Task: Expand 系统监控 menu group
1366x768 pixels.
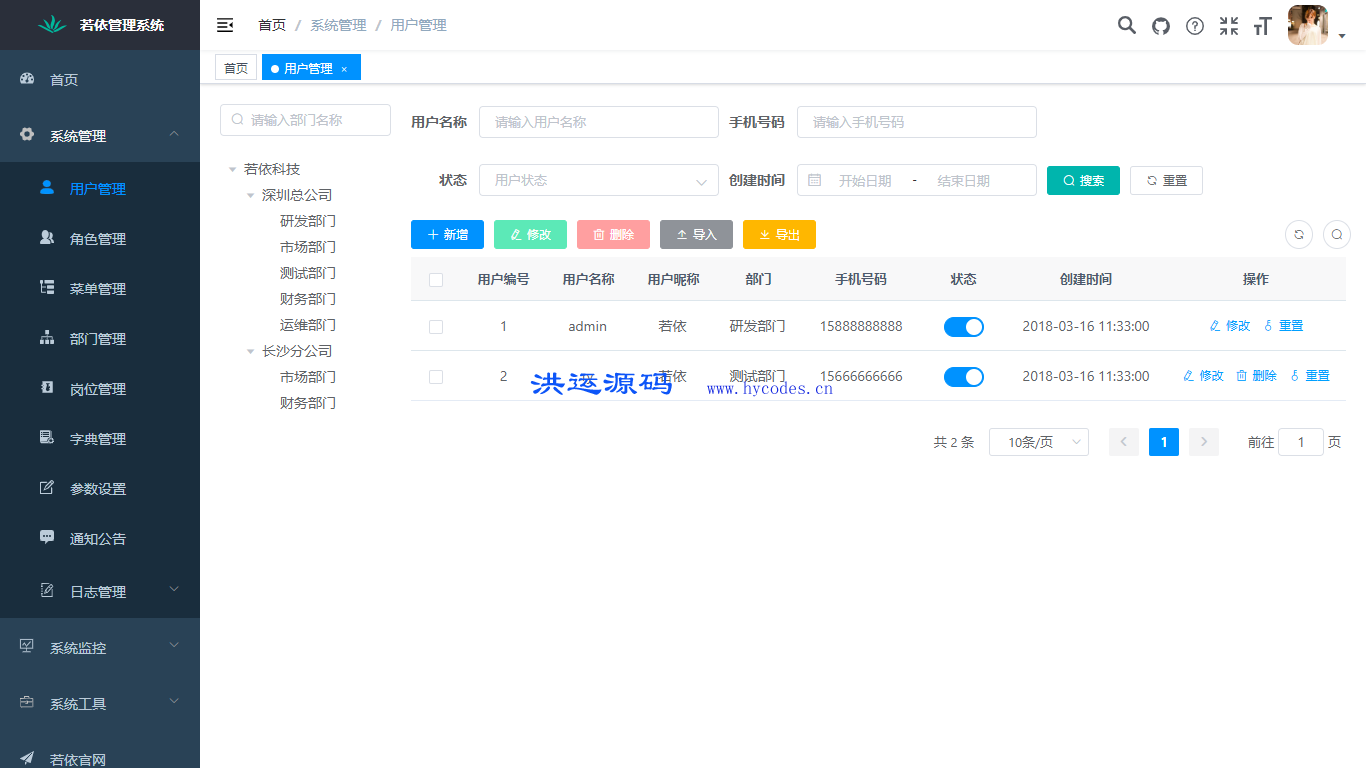Action: point(100,647)
